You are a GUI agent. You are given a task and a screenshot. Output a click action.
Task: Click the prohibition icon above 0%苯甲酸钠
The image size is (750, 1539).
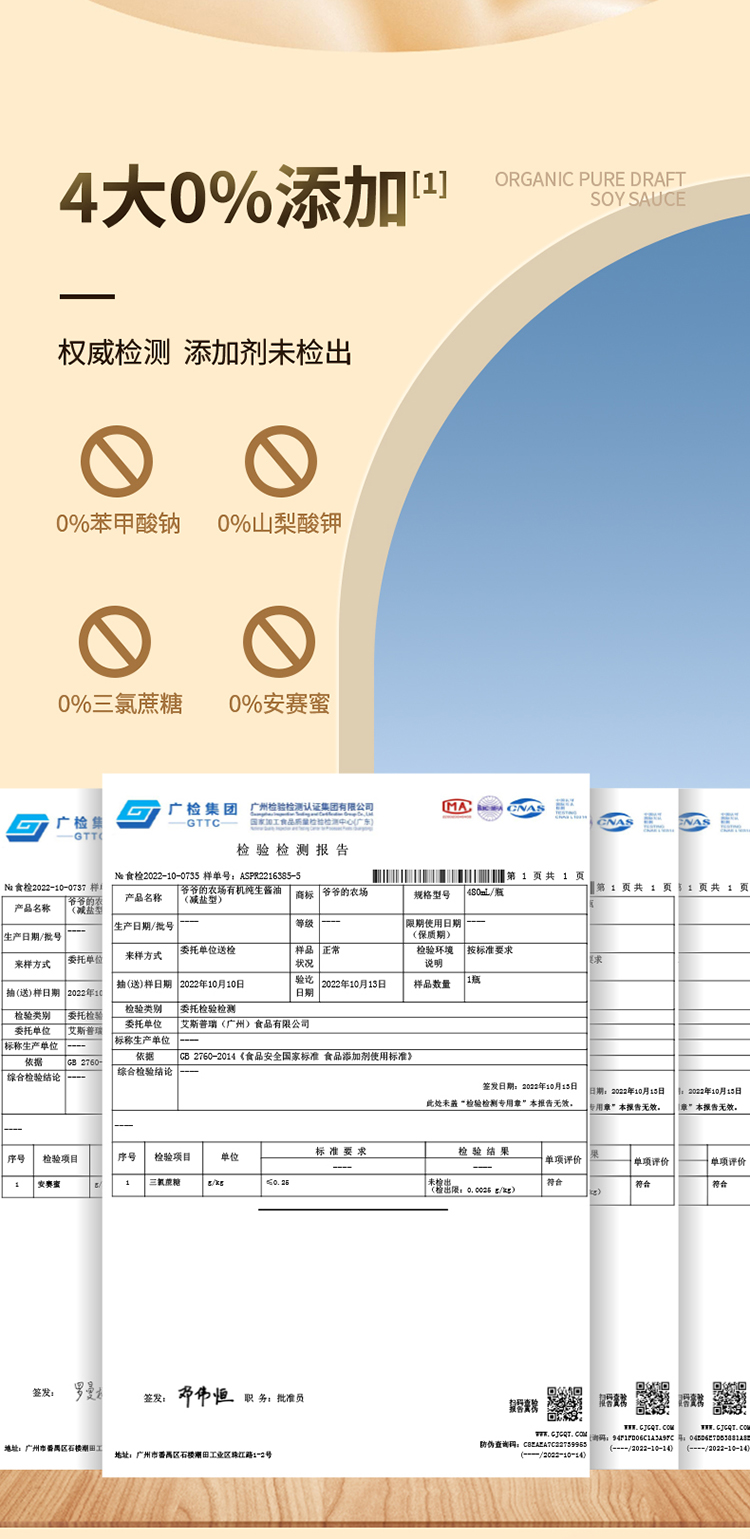pos(116,461)
